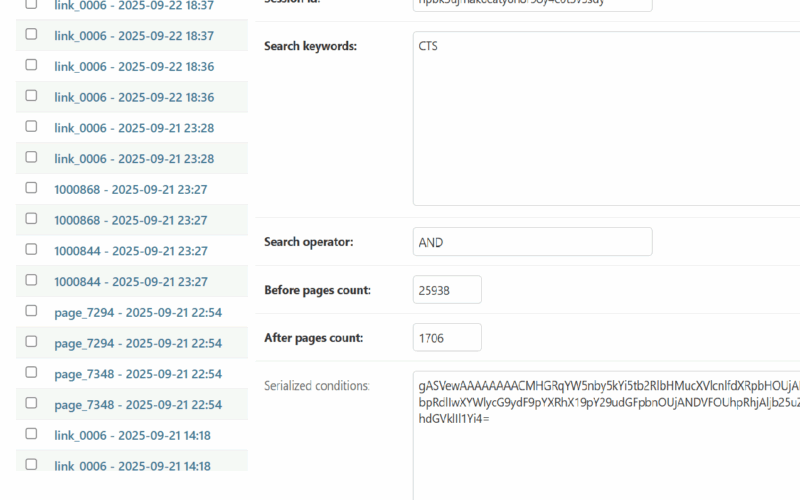Open second link_0006 - 2025-09-22 18:37 link

(134, 35)
